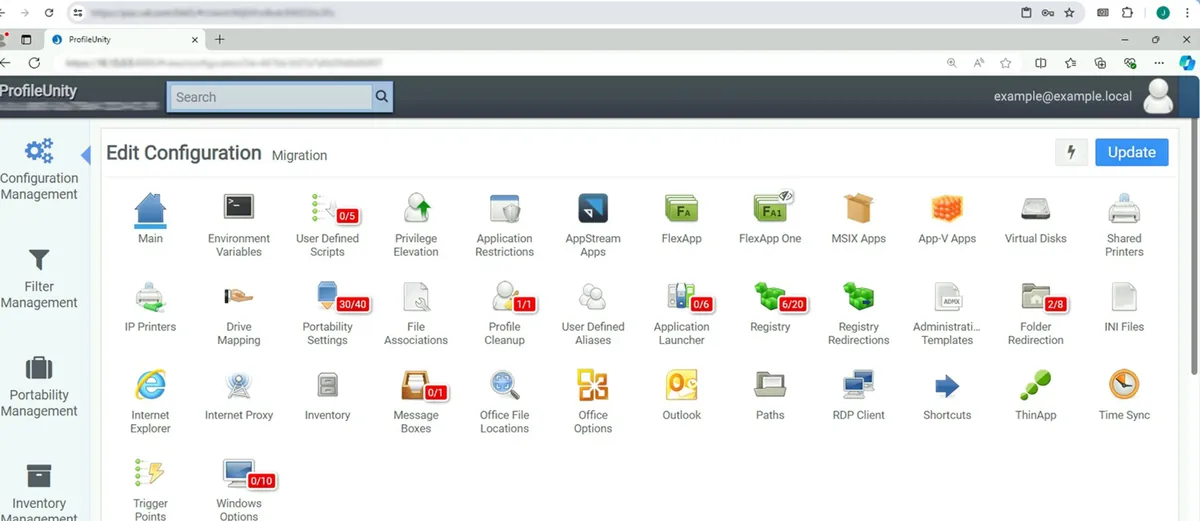The height and width of the screenshot is (521, 1200).
Task: Open the Paths module
Action: pyautogui.click(x=770, y=395)
